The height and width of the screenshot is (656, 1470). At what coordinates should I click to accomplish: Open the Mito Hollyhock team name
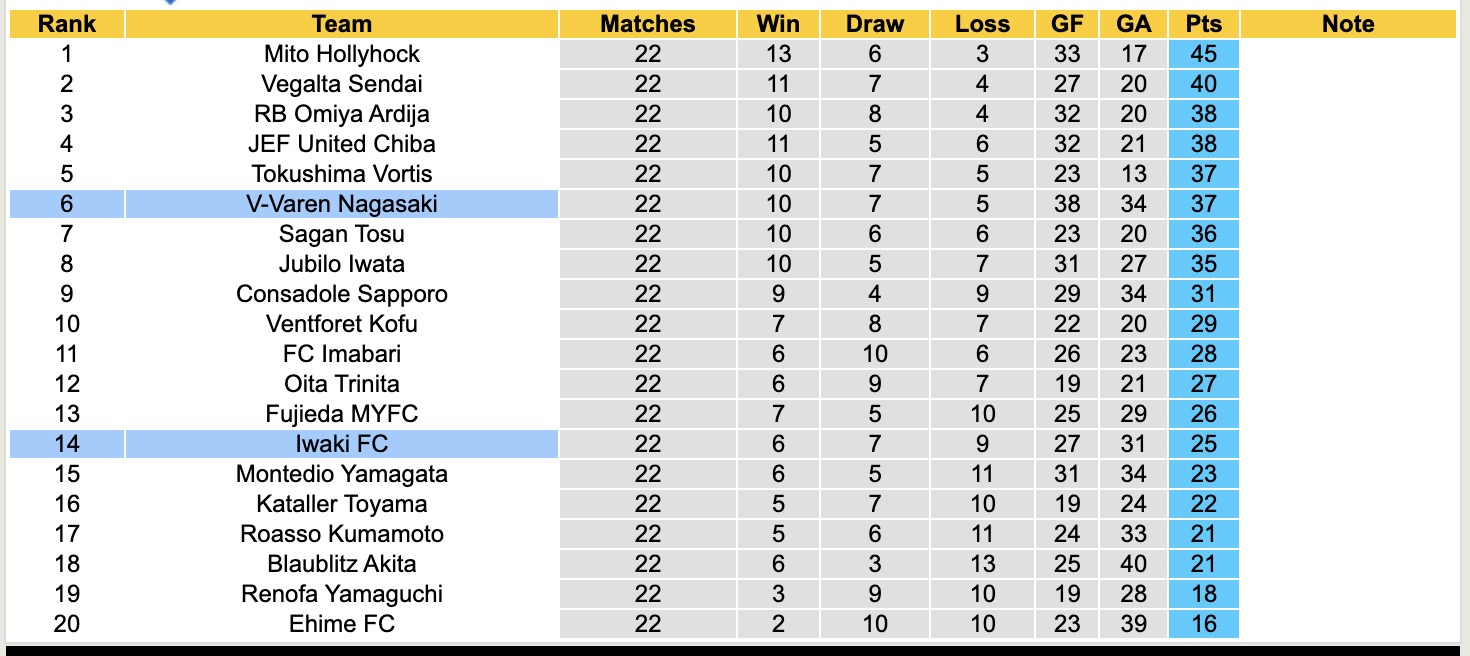342,54
